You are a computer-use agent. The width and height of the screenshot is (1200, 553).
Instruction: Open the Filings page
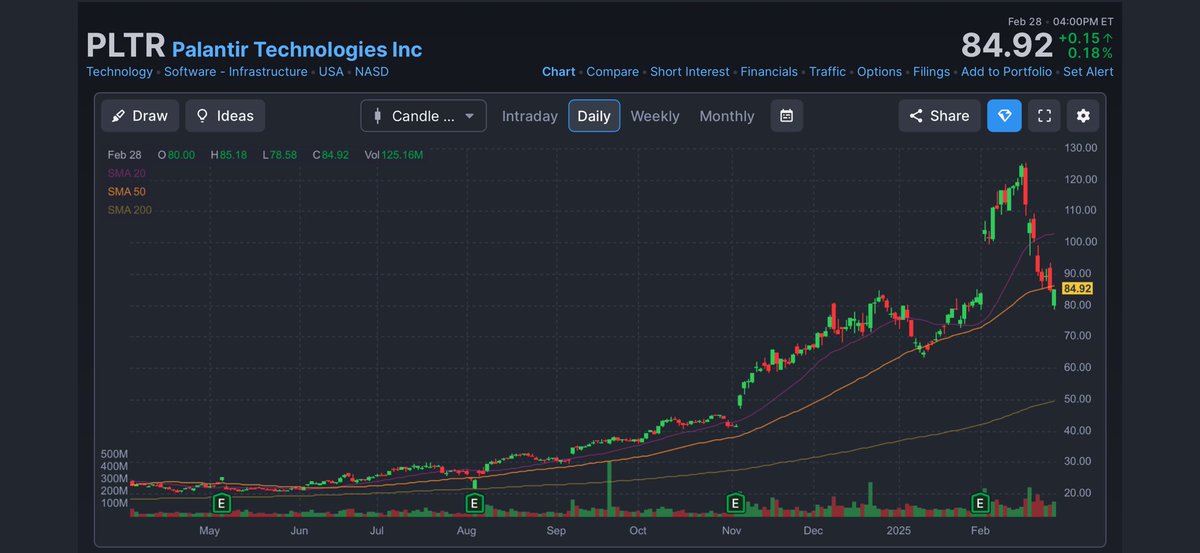tap(932, 72)
